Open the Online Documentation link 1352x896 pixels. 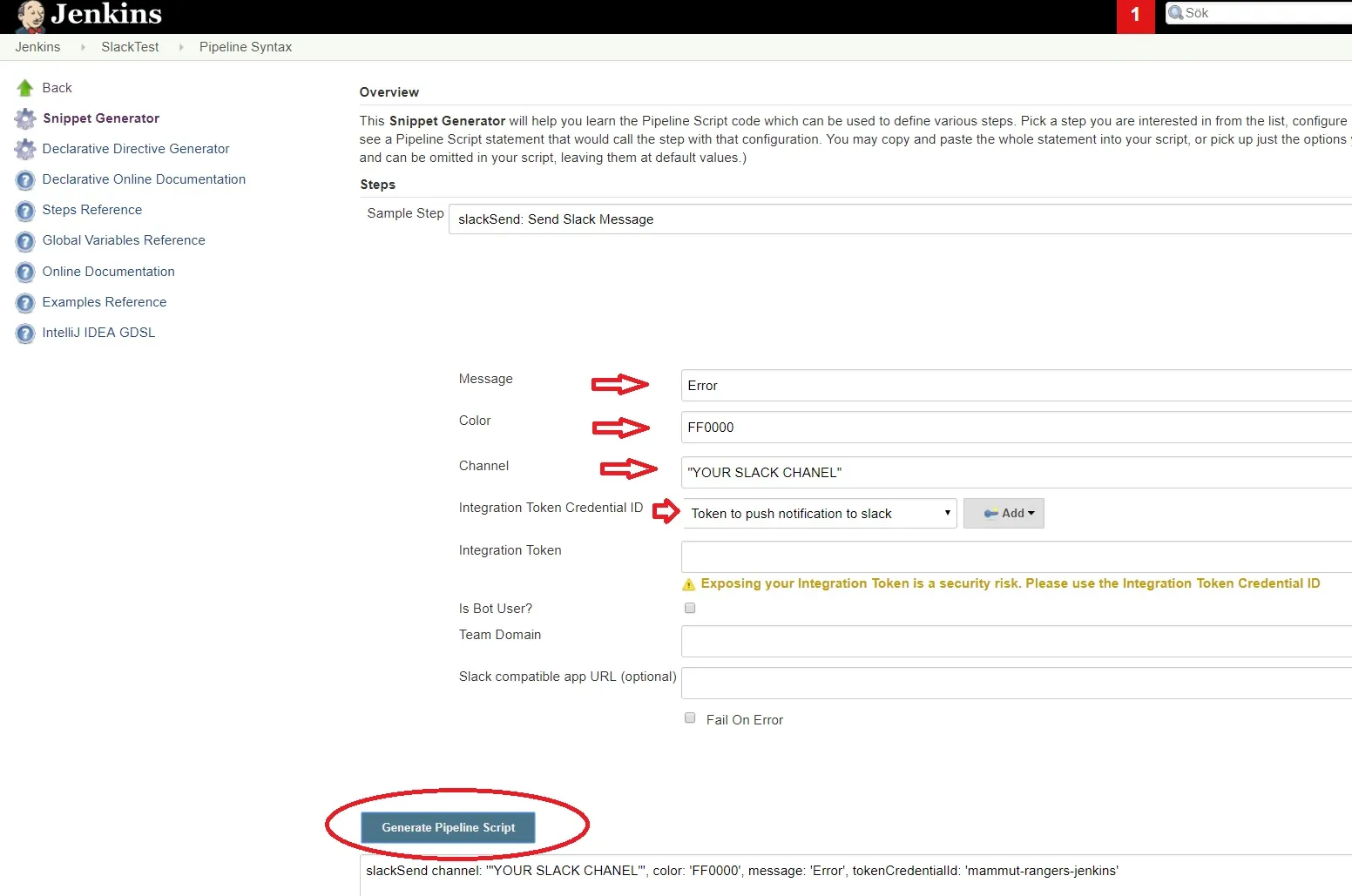[109, 272]
